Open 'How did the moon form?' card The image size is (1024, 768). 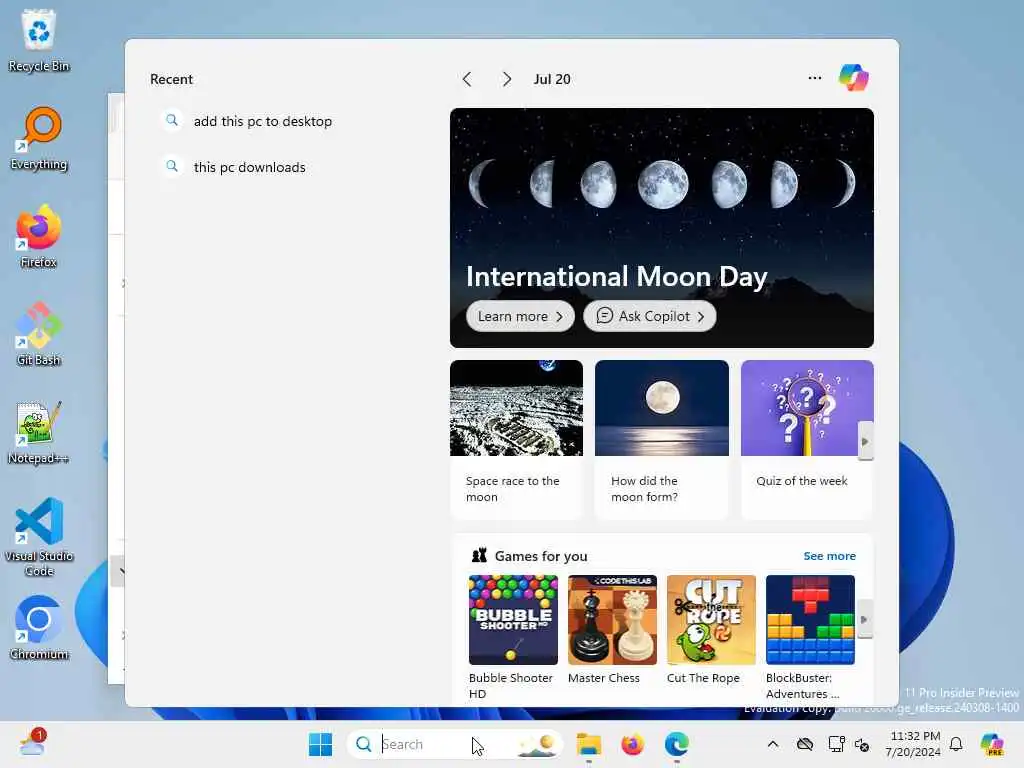[662, 439]
